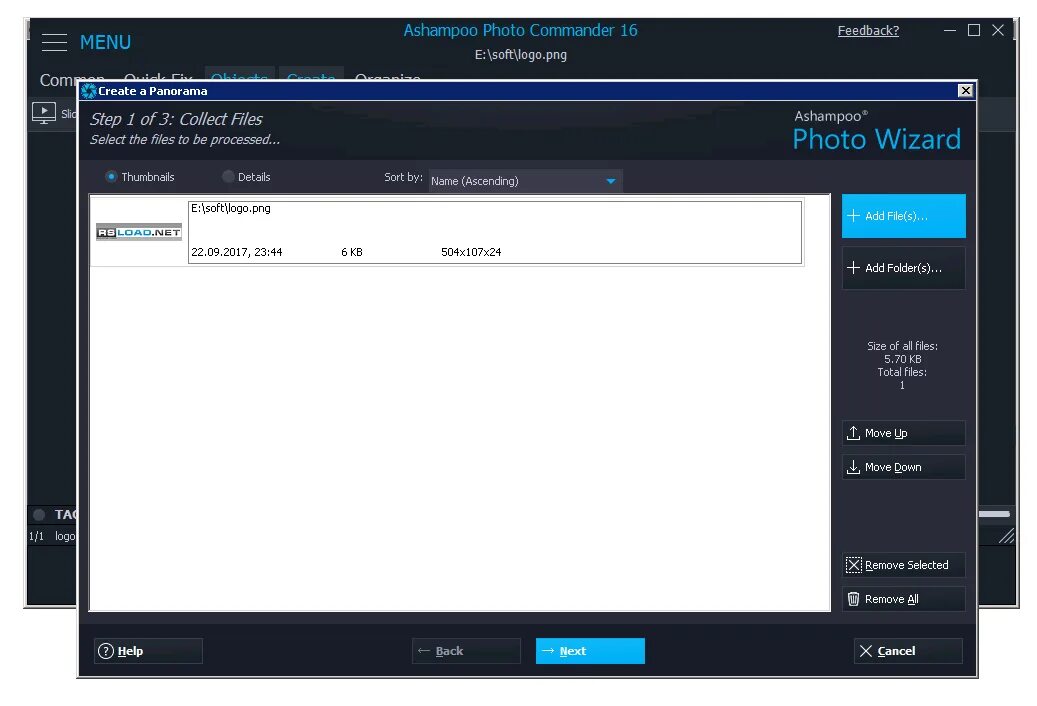Click the Remove All button
The height and width of the screenshot is (706, 1037).
coord(903,599)
